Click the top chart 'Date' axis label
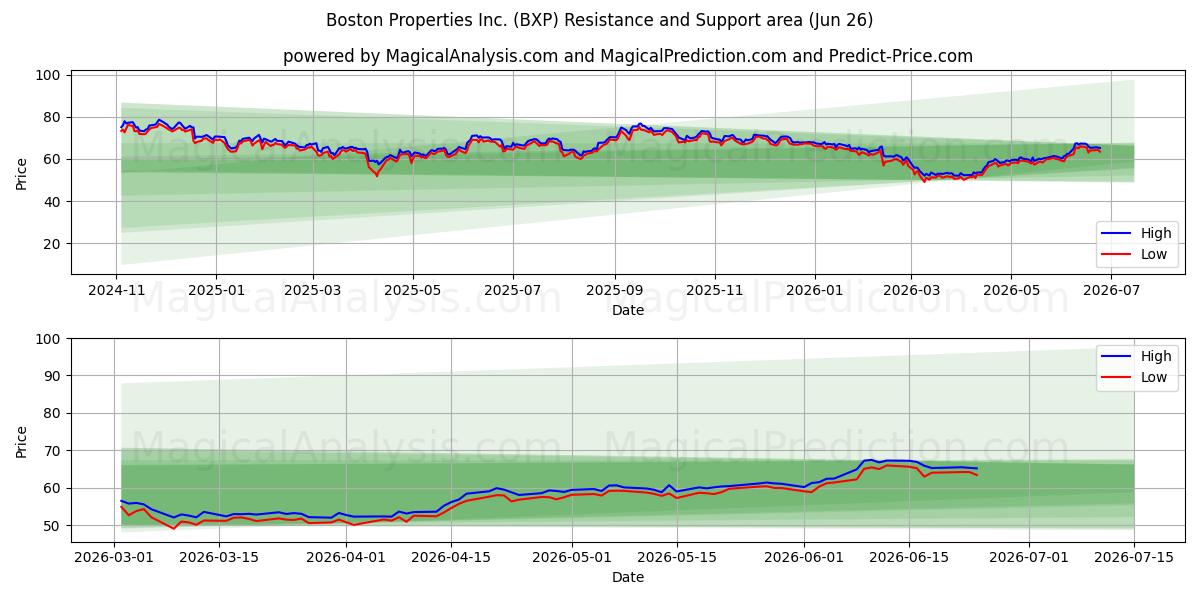The image size is (1200, 600). click(628, 310)
